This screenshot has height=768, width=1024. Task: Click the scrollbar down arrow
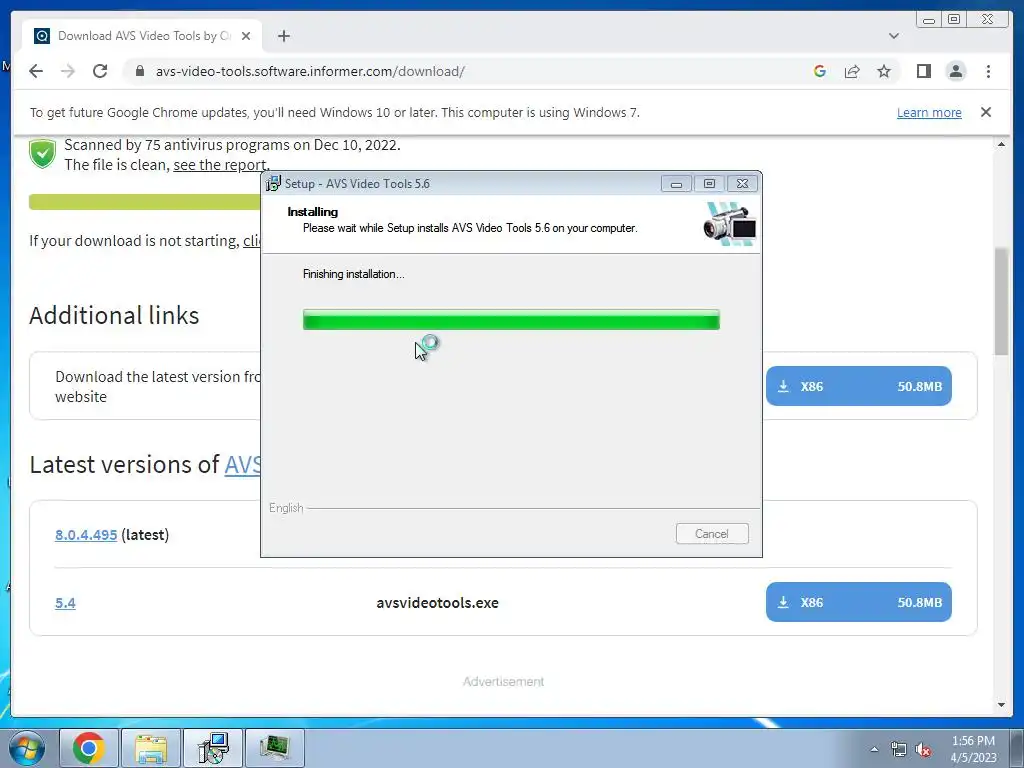click(1001, 705)
